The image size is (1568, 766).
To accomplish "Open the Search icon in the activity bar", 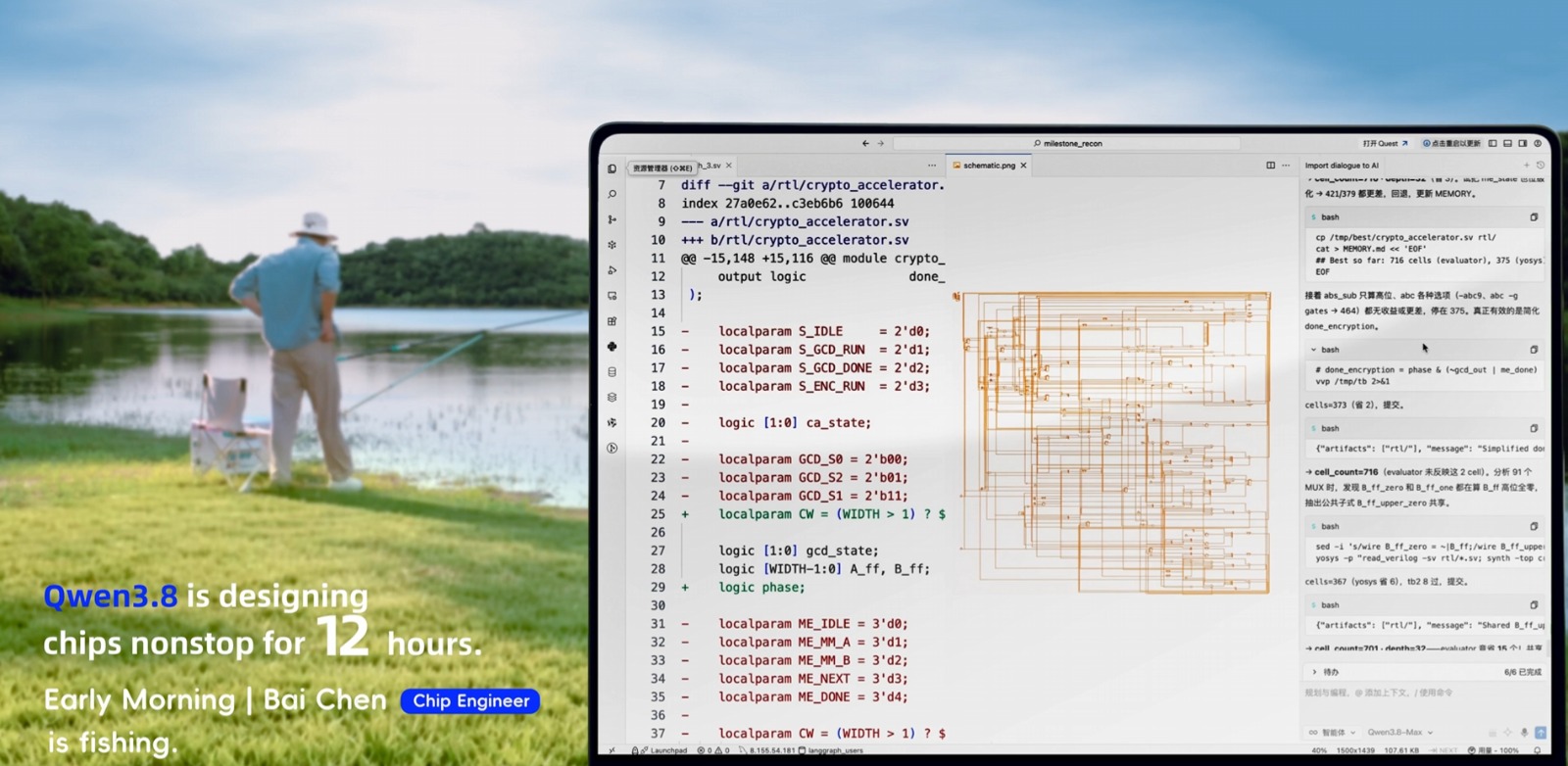I will 612,194.
